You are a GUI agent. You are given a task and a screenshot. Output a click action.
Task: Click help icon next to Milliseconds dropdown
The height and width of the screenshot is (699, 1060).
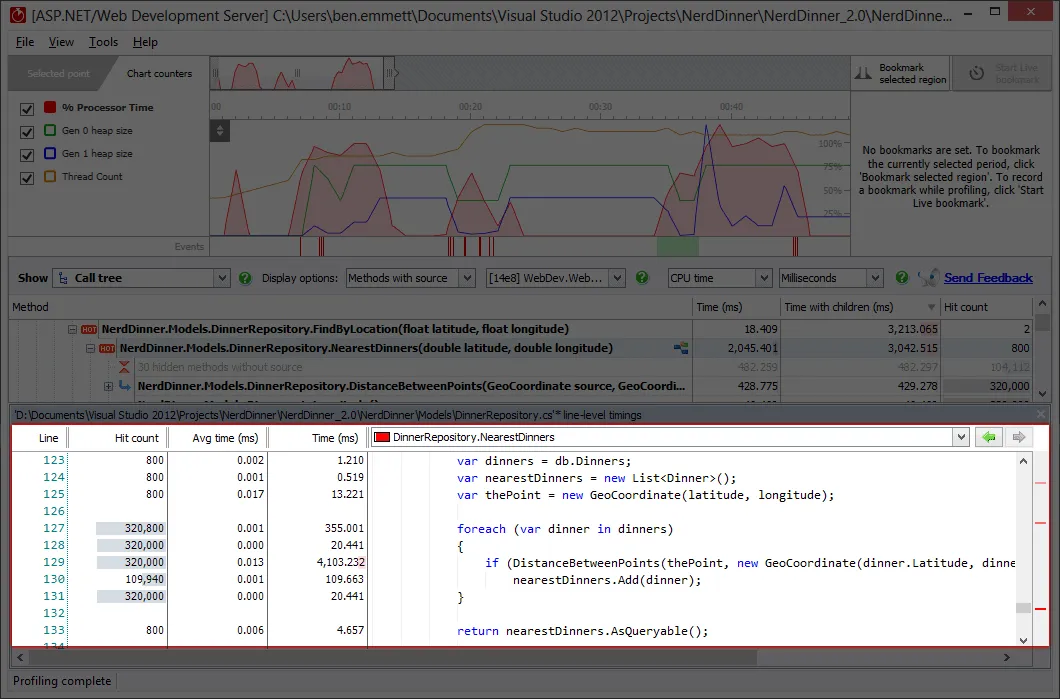902,278
